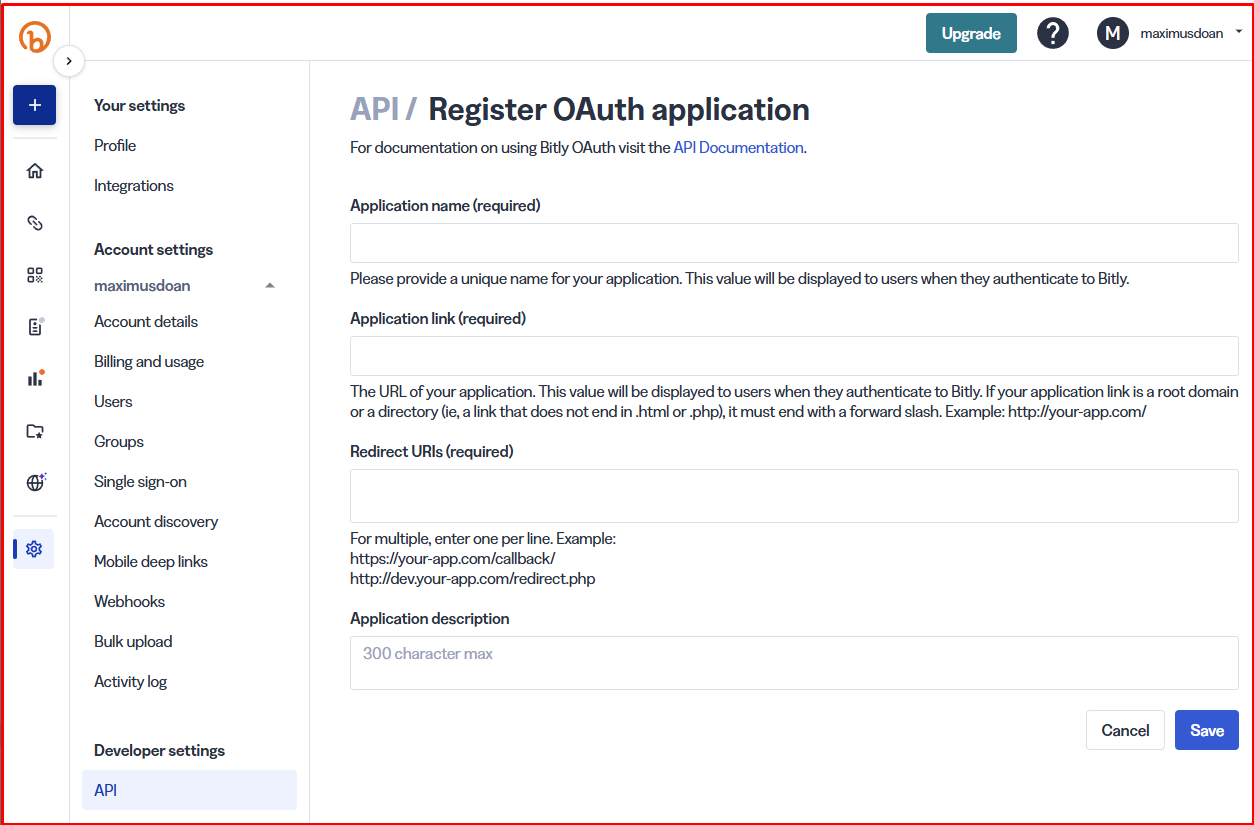Screen dimensions: 1254x825
Task: Open the Links section icon
Action: click(x=35, y=223)
